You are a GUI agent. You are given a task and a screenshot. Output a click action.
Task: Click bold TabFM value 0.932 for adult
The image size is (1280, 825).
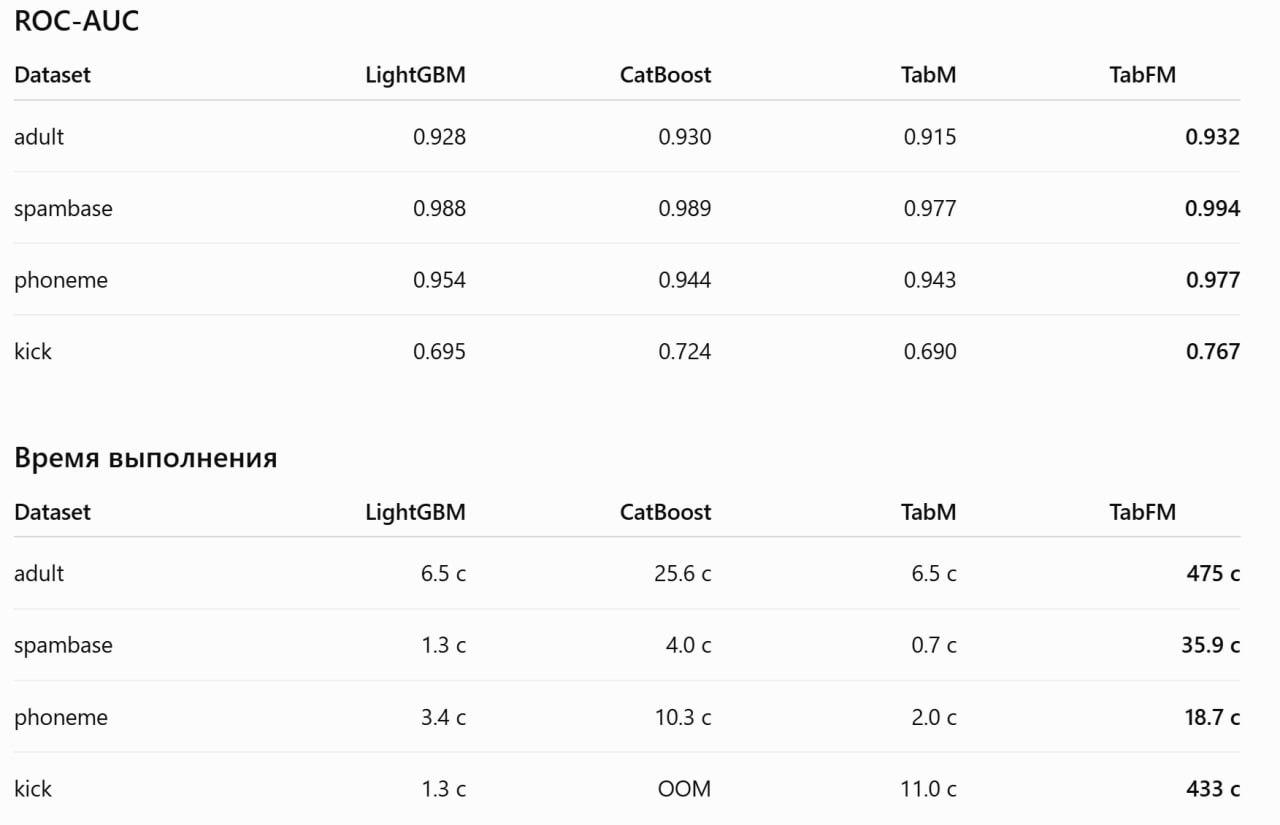pyautogui.click(x=1212, y=137)
